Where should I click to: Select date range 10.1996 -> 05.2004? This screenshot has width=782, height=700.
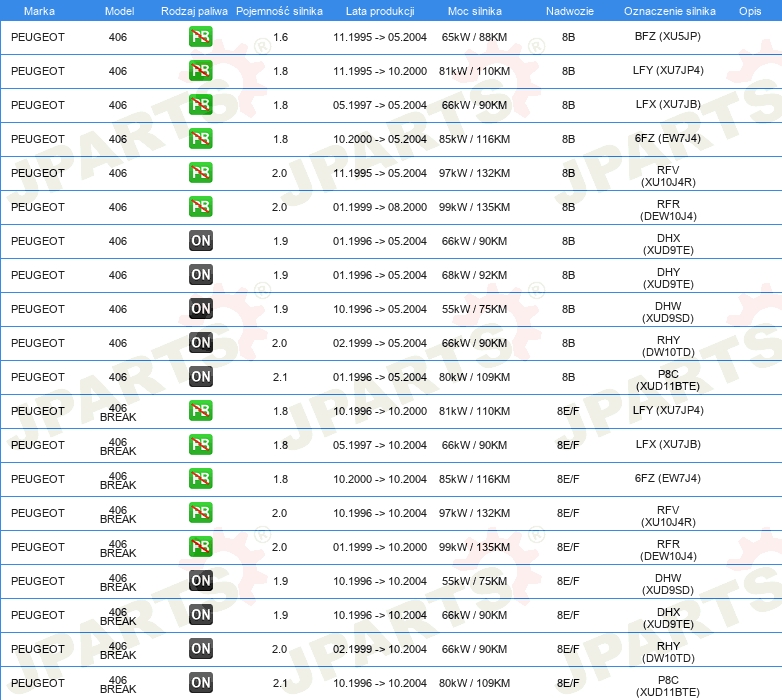pos(380,309)
